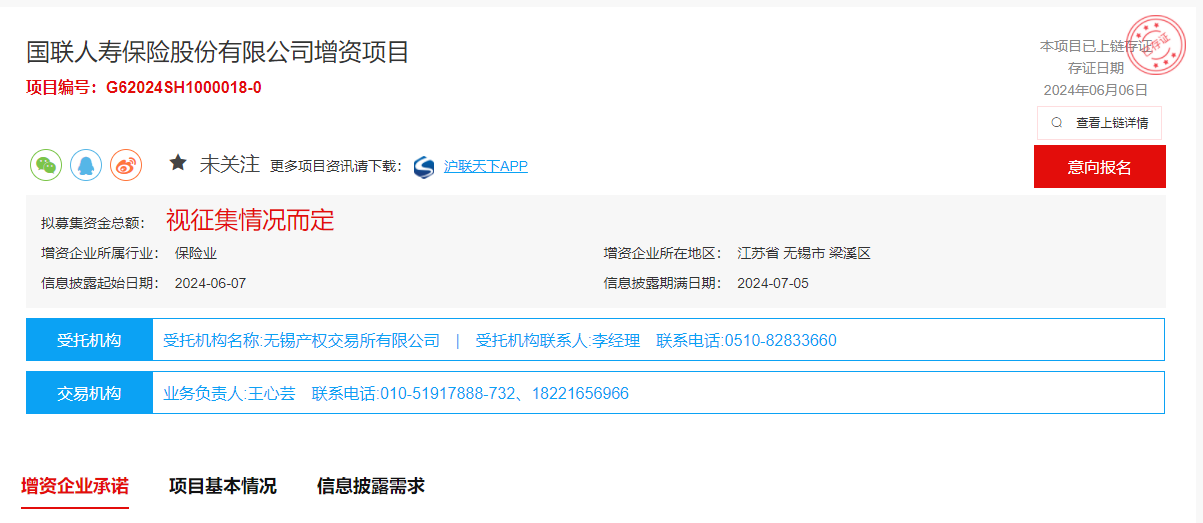Click the 沪联天下 app logo icon

(424, 167)
